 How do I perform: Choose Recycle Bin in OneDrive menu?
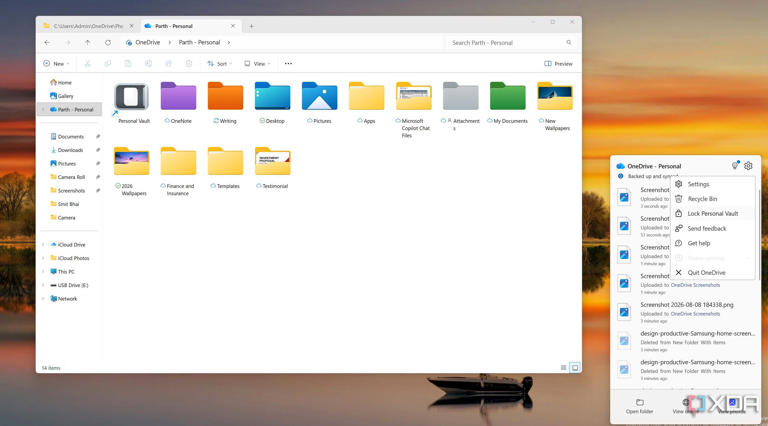(712, 199)
